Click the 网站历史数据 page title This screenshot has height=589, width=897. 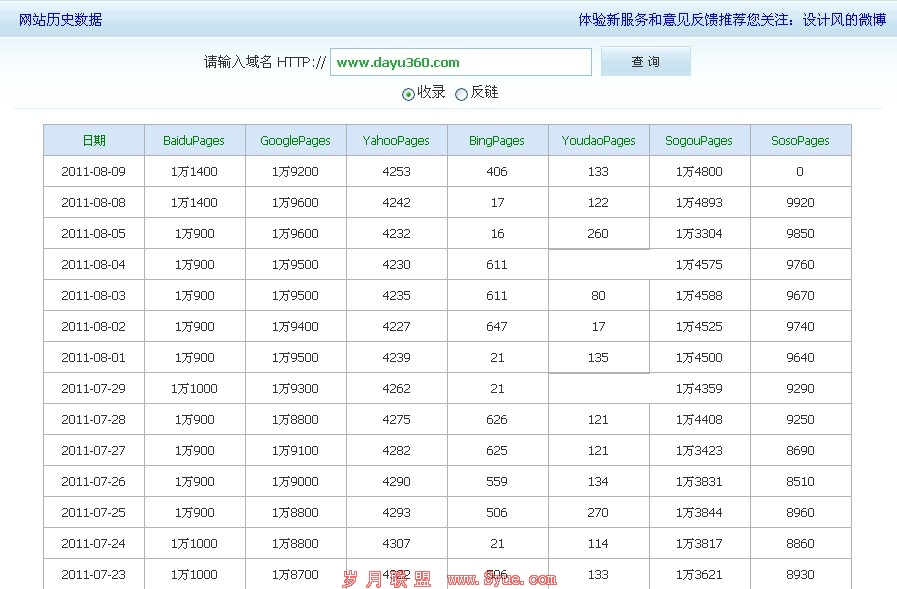[x=60, y=19]
